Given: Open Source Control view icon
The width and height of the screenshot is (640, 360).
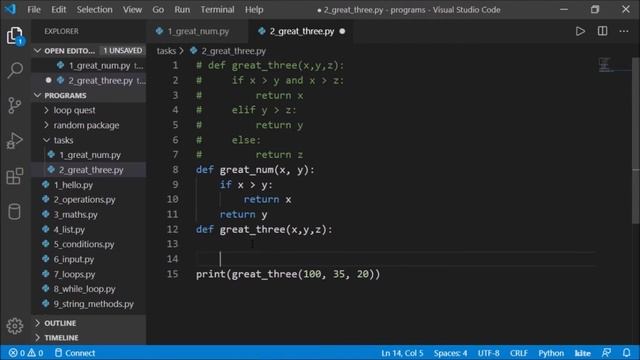Looking at the screenshot, I should point(15,105).
